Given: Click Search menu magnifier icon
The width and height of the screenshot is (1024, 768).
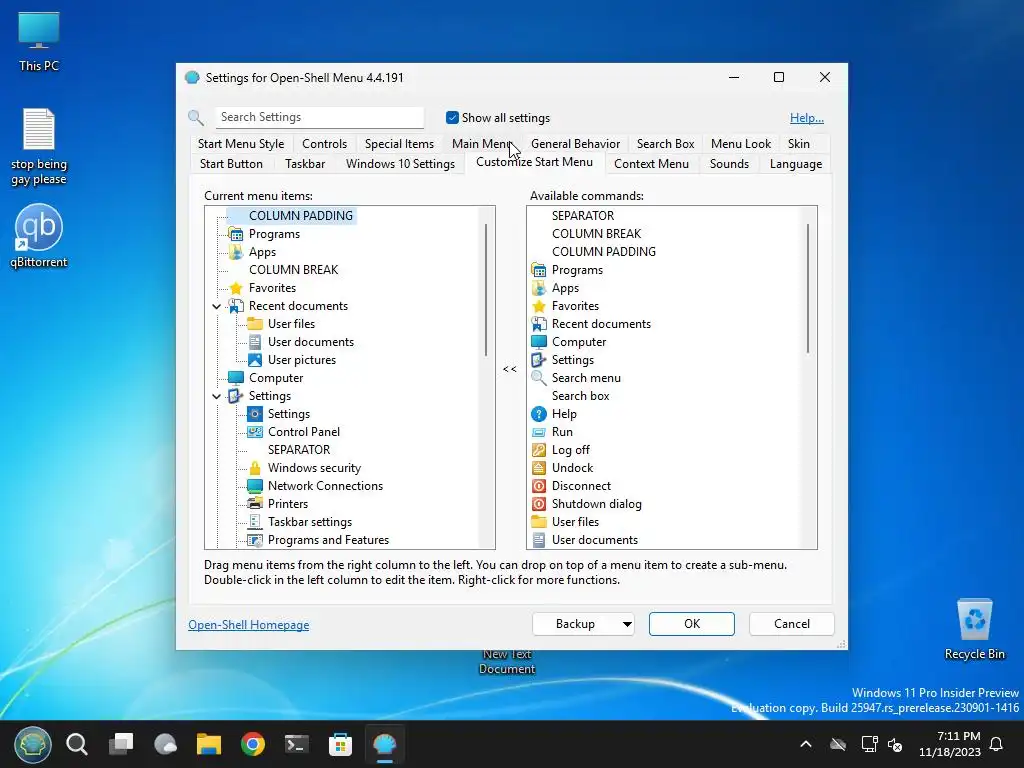Looking at the screenshot, I should 539,378.
